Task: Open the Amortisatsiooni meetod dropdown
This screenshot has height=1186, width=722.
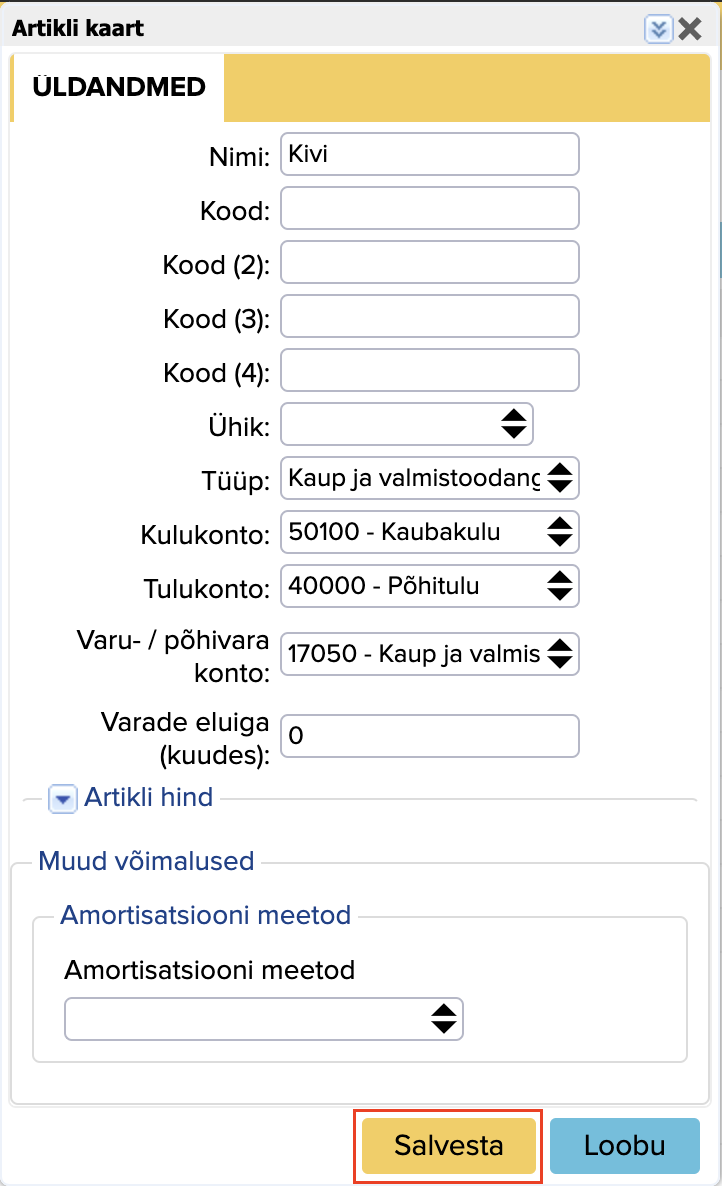Action: point(264,1019)
